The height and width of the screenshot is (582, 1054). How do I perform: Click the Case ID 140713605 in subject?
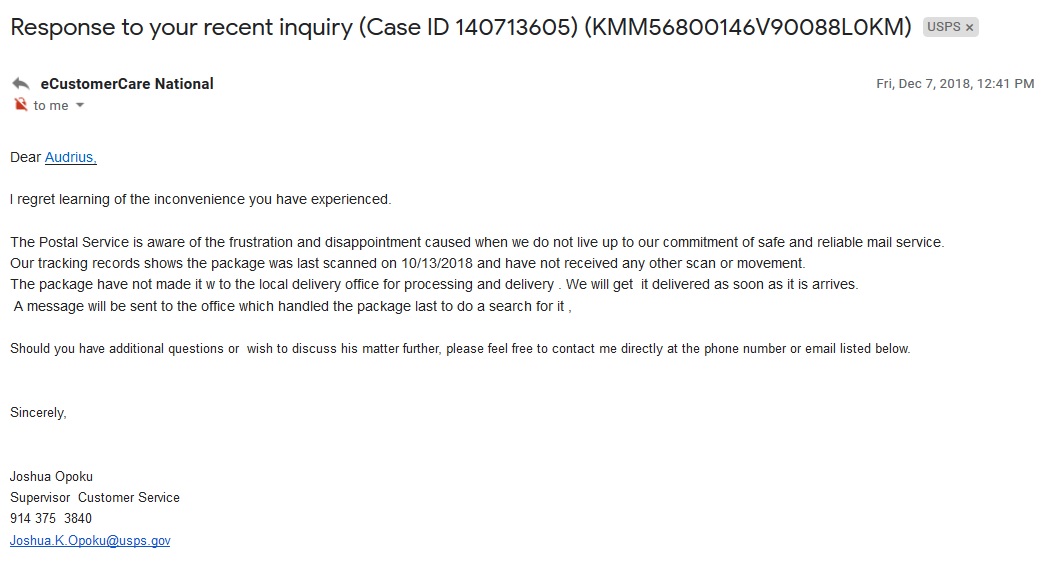coord(469,28)
